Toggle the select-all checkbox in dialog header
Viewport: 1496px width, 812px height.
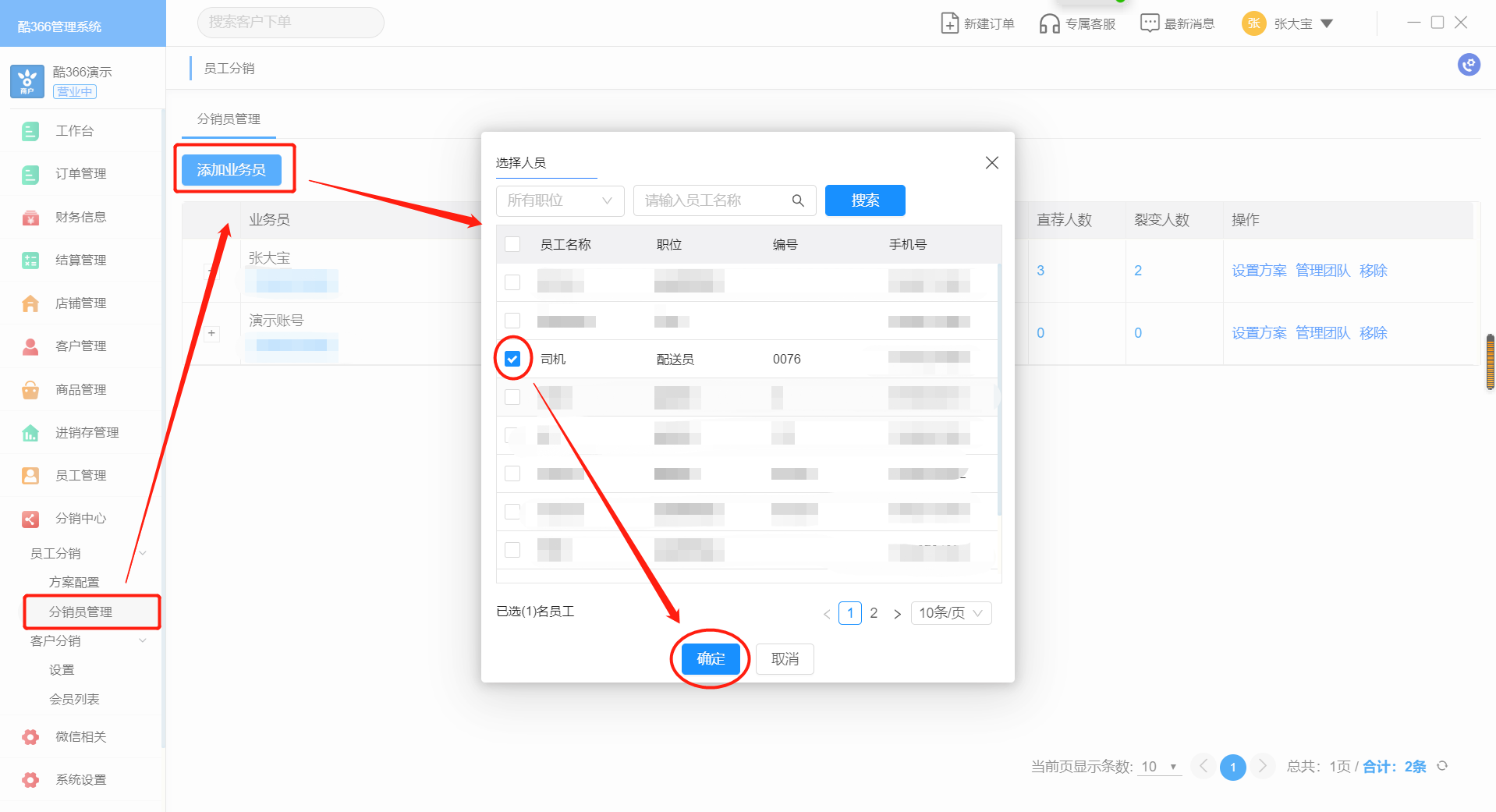pyautogui.click(x=512, y=244)
